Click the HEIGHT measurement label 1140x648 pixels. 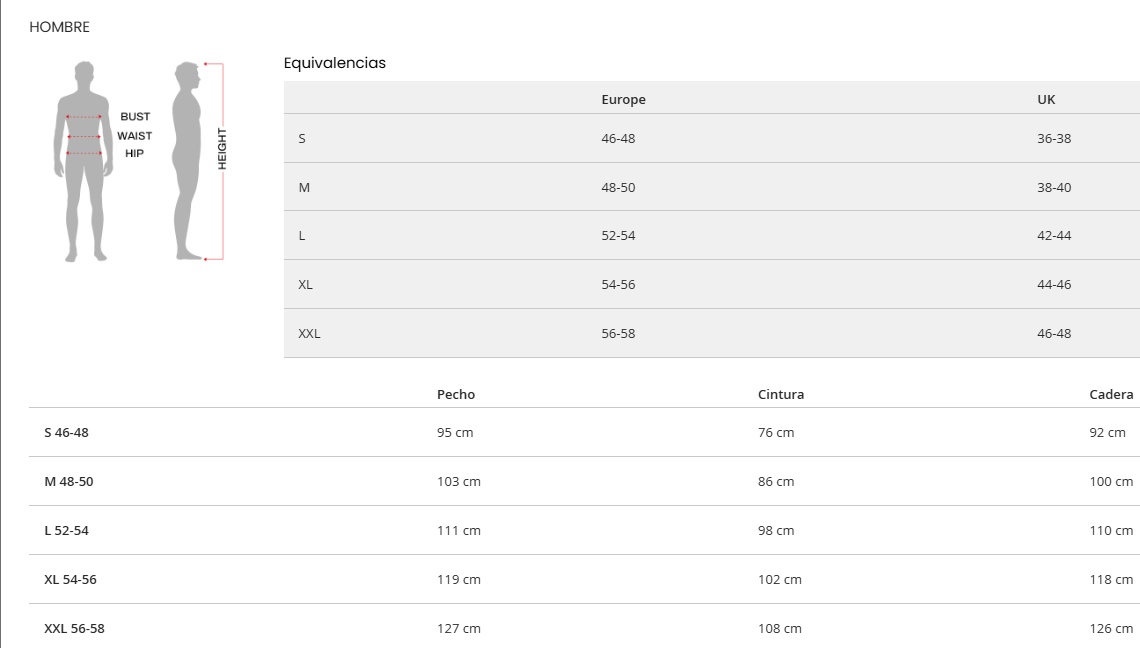(x=222, y=149)
